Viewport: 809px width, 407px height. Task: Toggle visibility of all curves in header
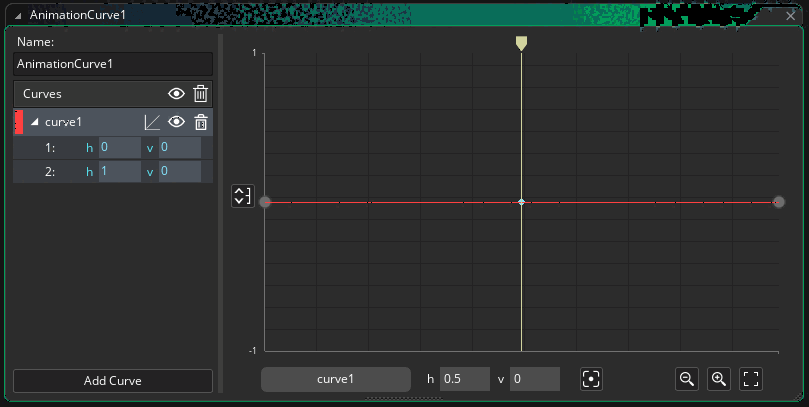point(176,93)
